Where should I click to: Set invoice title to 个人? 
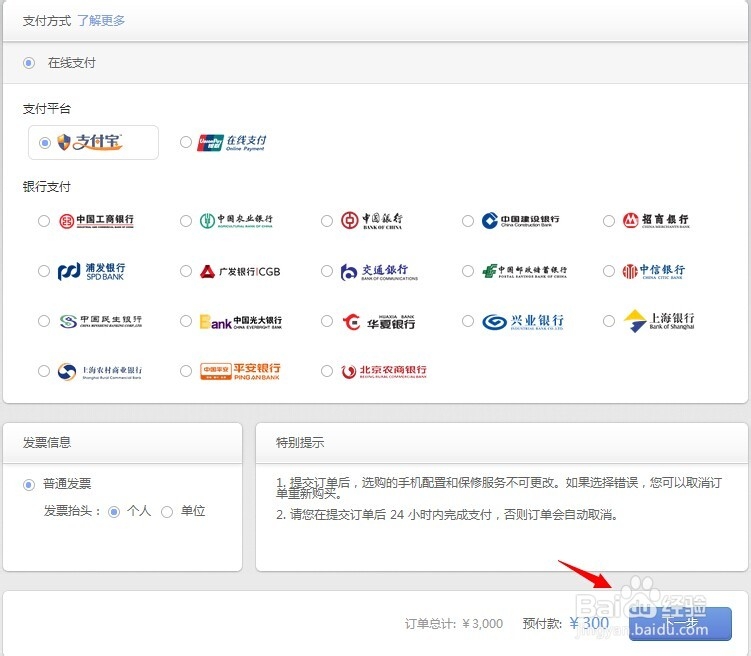tap(114, 512)
